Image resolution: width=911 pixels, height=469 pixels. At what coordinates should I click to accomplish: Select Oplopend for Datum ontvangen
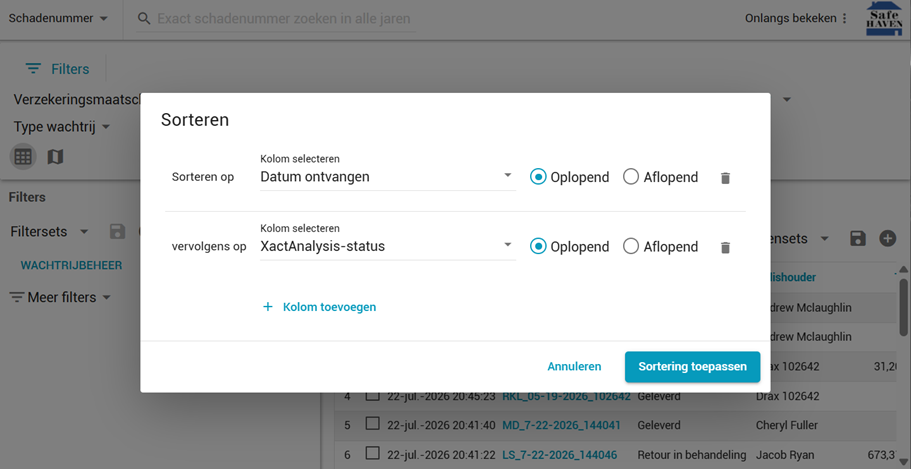tap(538, 177)
